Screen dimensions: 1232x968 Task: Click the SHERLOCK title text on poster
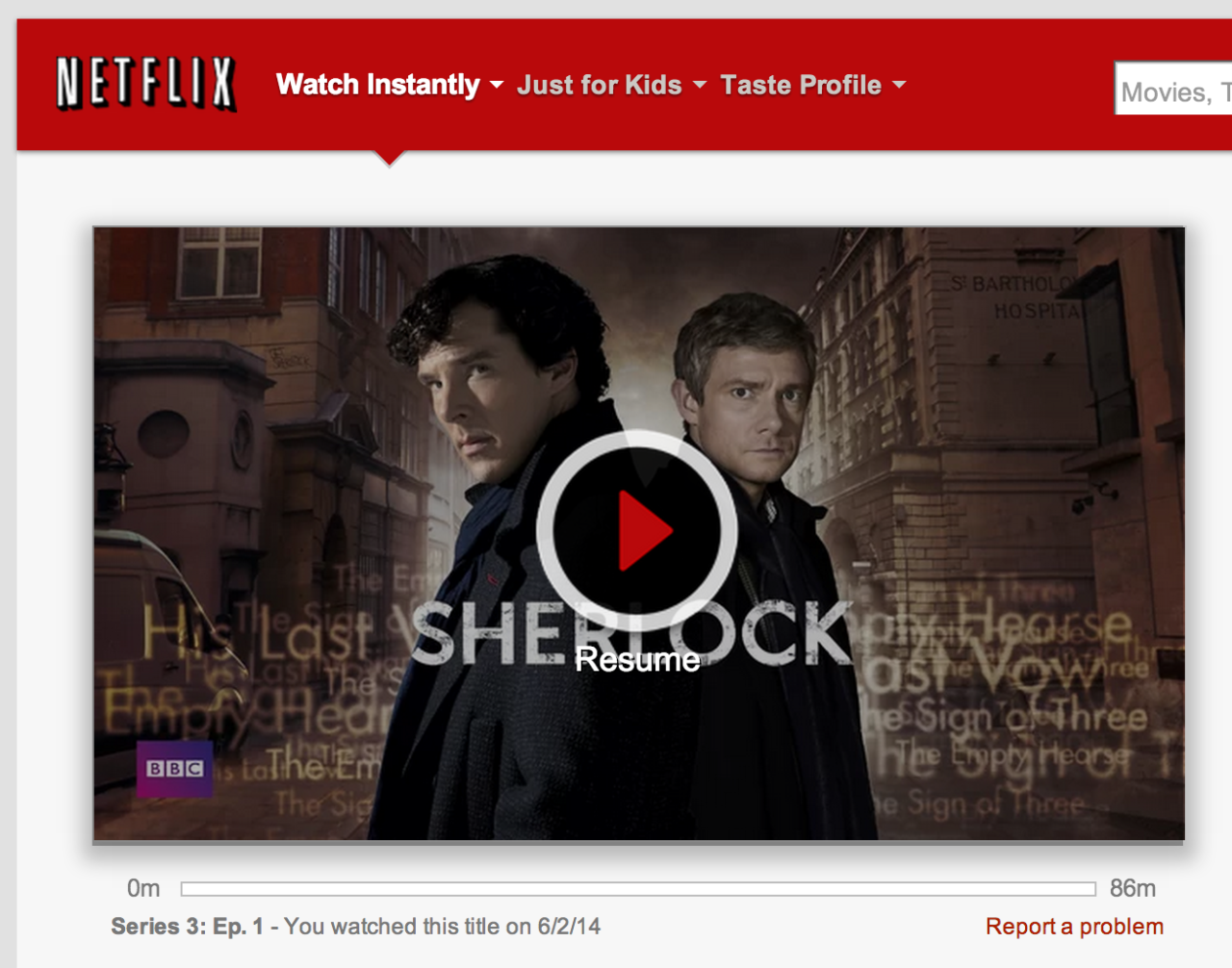[631, 632]
